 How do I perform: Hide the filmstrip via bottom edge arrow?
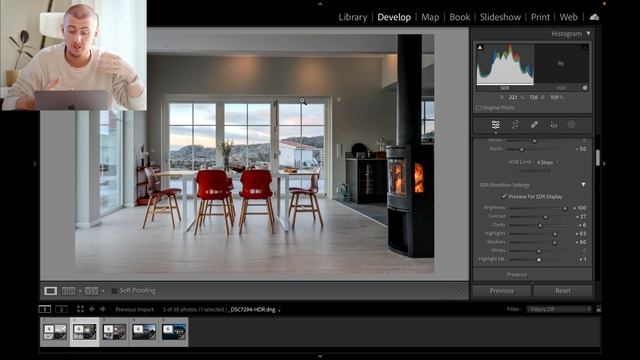tap(320, 356)
